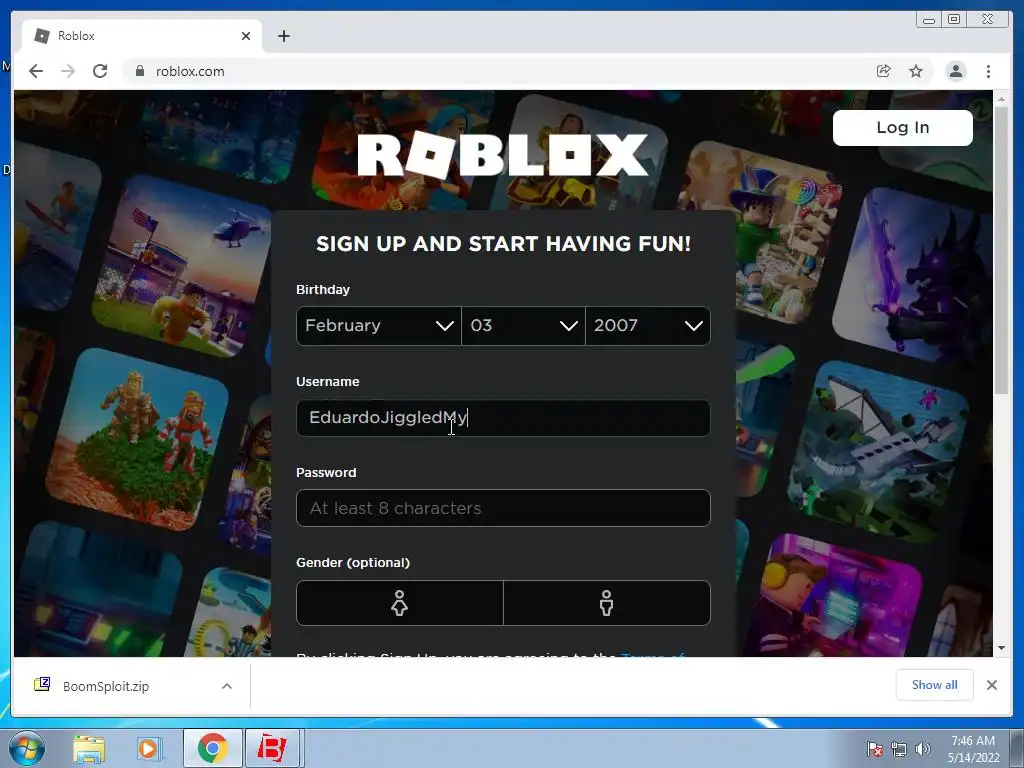The image size is (1024, 768).
Task: Dismiss the downloads bar
Action: point(991,685)
